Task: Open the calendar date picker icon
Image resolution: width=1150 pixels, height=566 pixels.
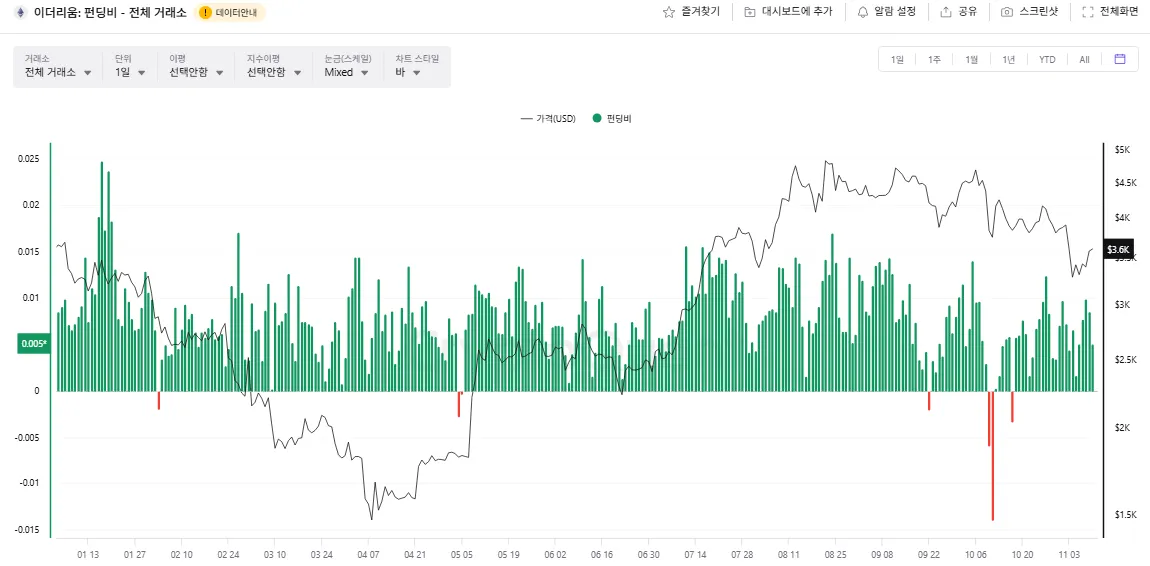Action: pos(1120,59)
